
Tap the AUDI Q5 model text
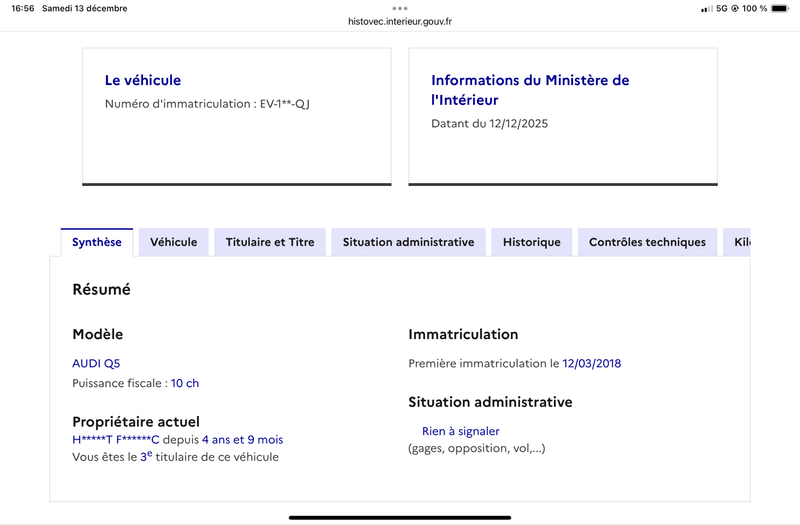(x=96, y=364)
